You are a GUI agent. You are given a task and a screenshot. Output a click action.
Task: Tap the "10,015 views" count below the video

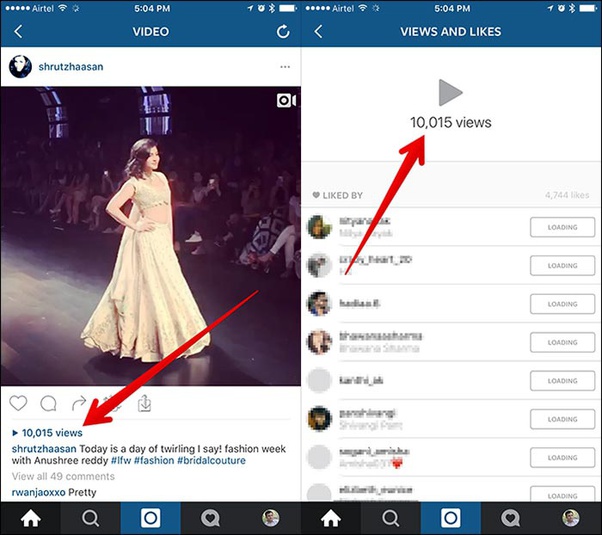point(51,433)
